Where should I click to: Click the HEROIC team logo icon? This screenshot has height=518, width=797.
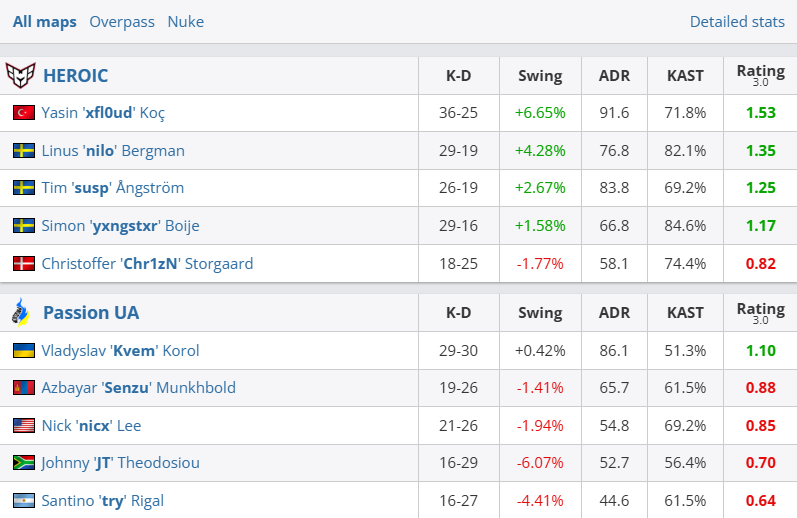tap(20, 75)
